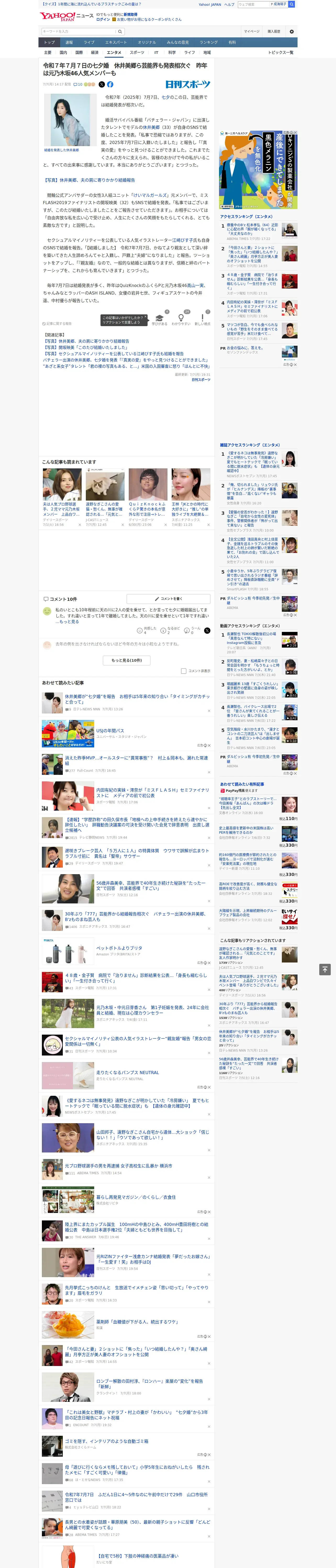The height and width of the screenshot is (1568, 336).
Task: Click the ログイン link
Action: pos(103,20)
